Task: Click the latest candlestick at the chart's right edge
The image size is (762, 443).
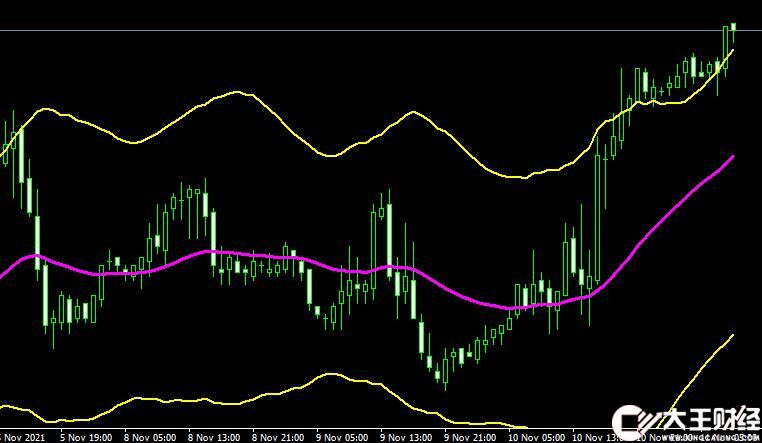Action: click(x=733, y=28)
